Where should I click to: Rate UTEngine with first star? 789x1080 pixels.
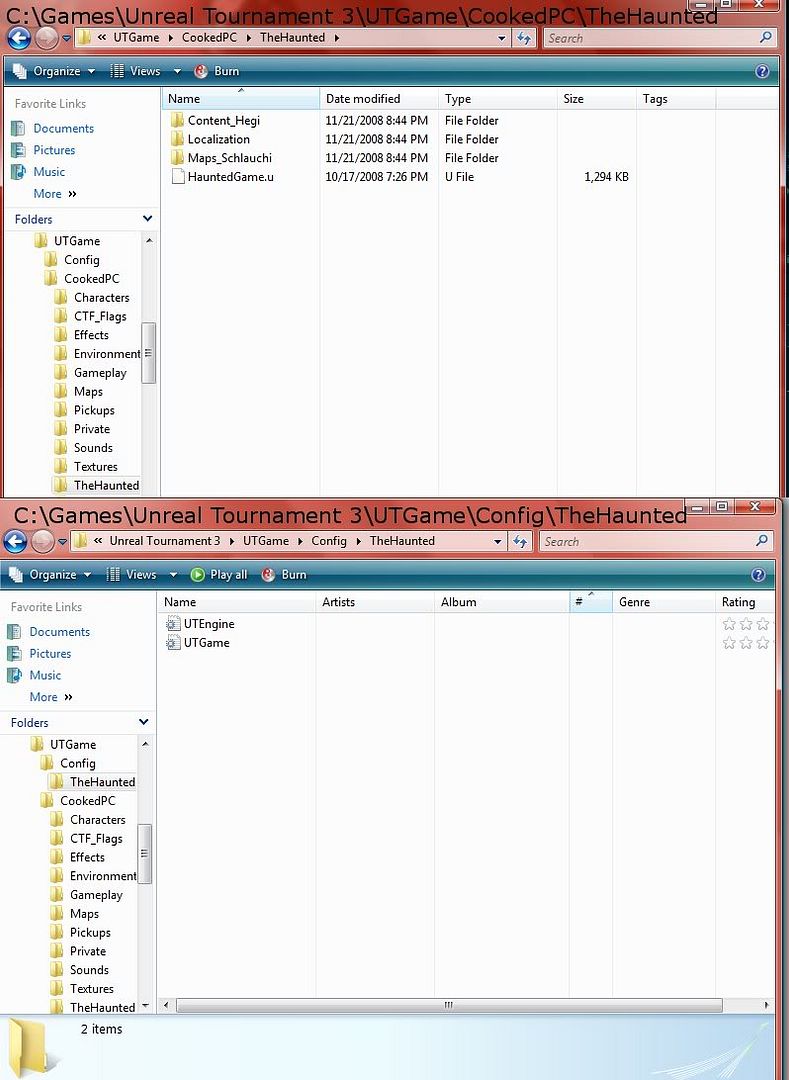729,624
